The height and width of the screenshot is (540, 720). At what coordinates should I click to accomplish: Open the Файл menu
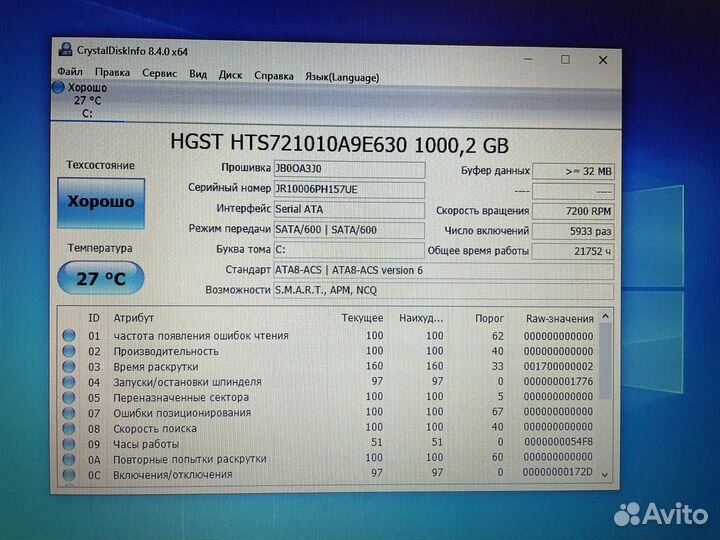[70, 72]
